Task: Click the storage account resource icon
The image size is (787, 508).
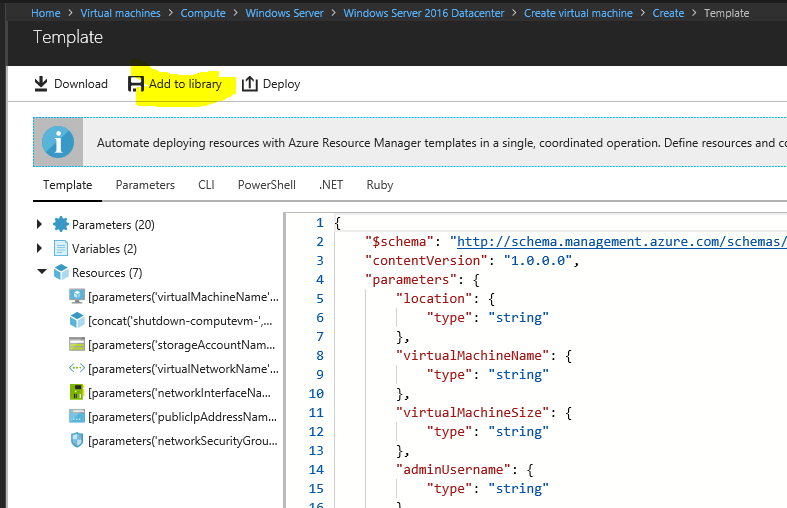Action: point(77,344)
